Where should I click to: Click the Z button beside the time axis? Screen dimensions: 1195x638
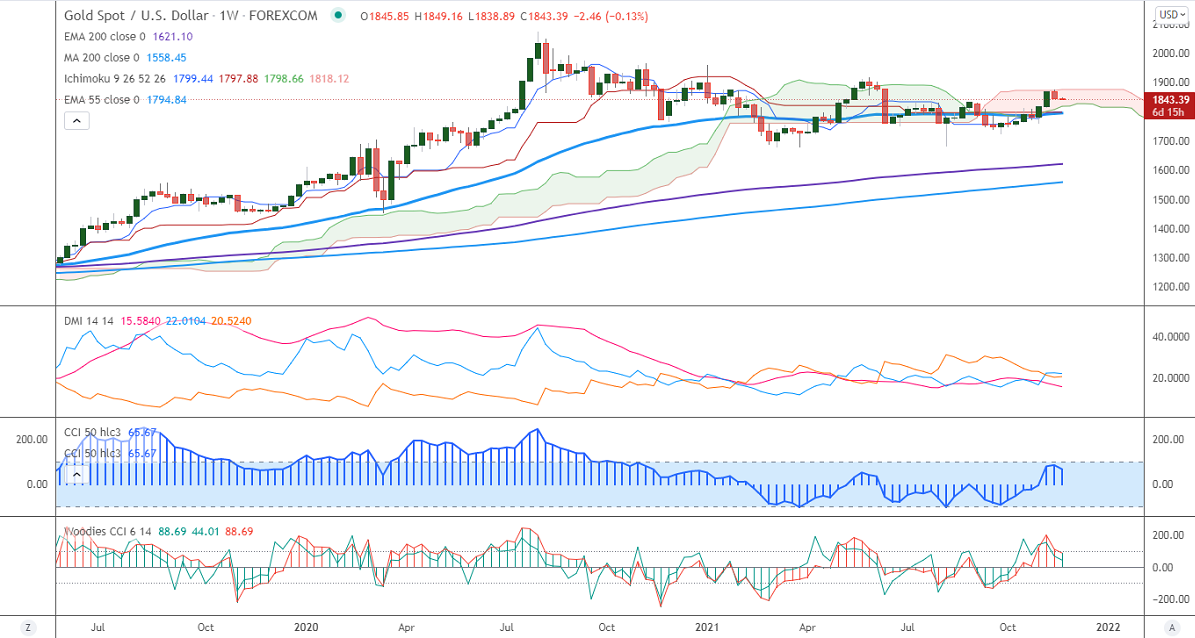(28, 627)
